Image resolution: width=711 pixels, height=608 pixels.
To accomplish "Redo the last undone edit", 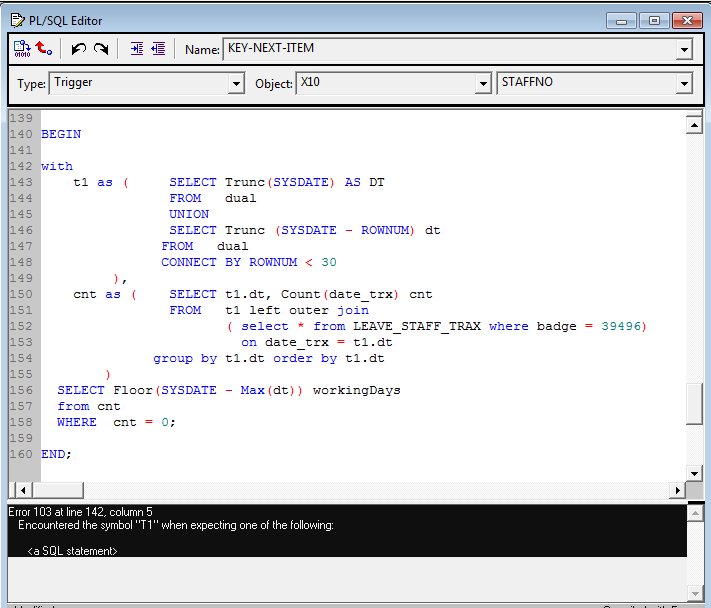I will click(100, 48).
